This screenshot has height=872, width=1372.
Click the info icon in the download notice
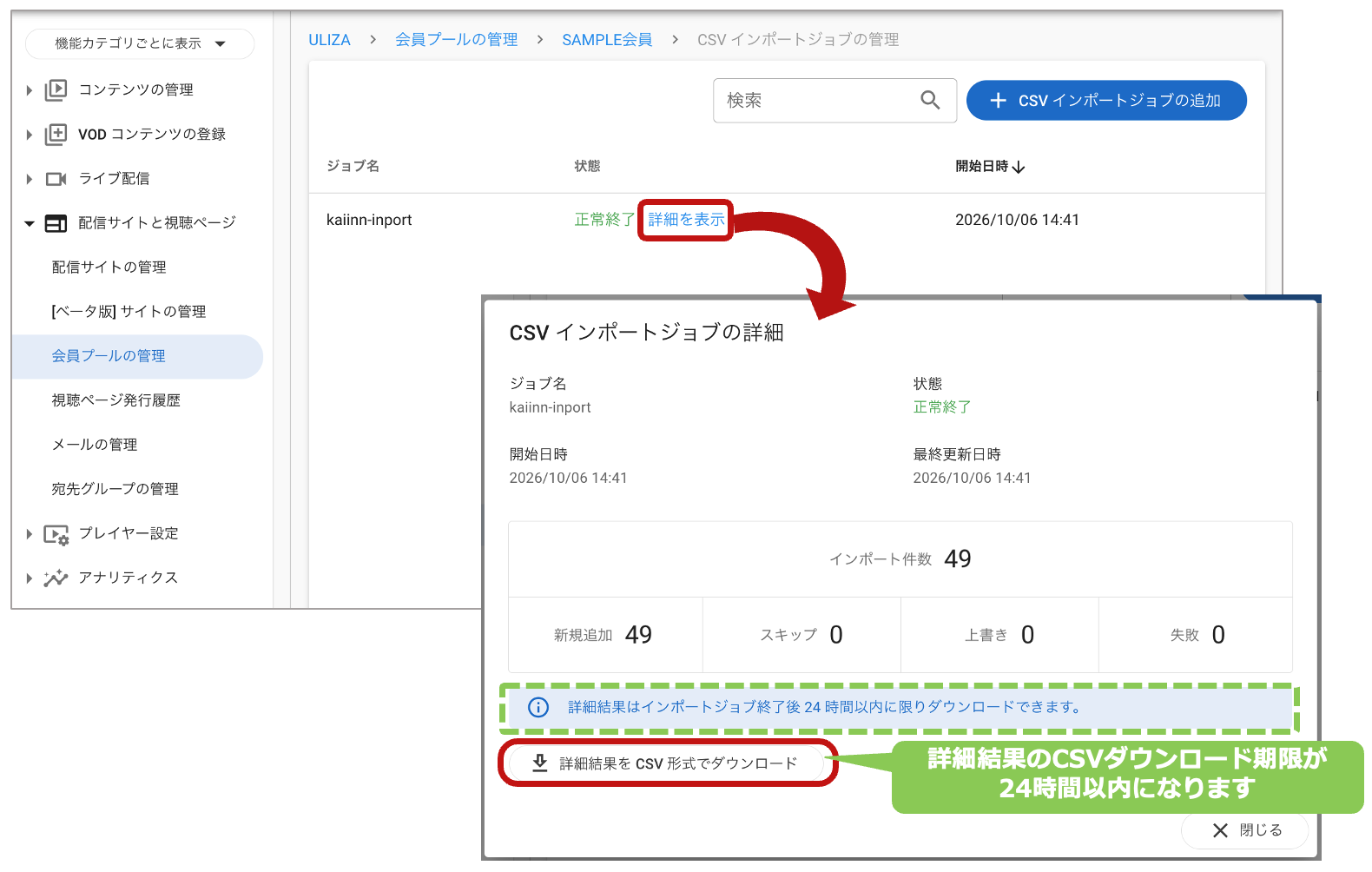click(x=538, y=708)
